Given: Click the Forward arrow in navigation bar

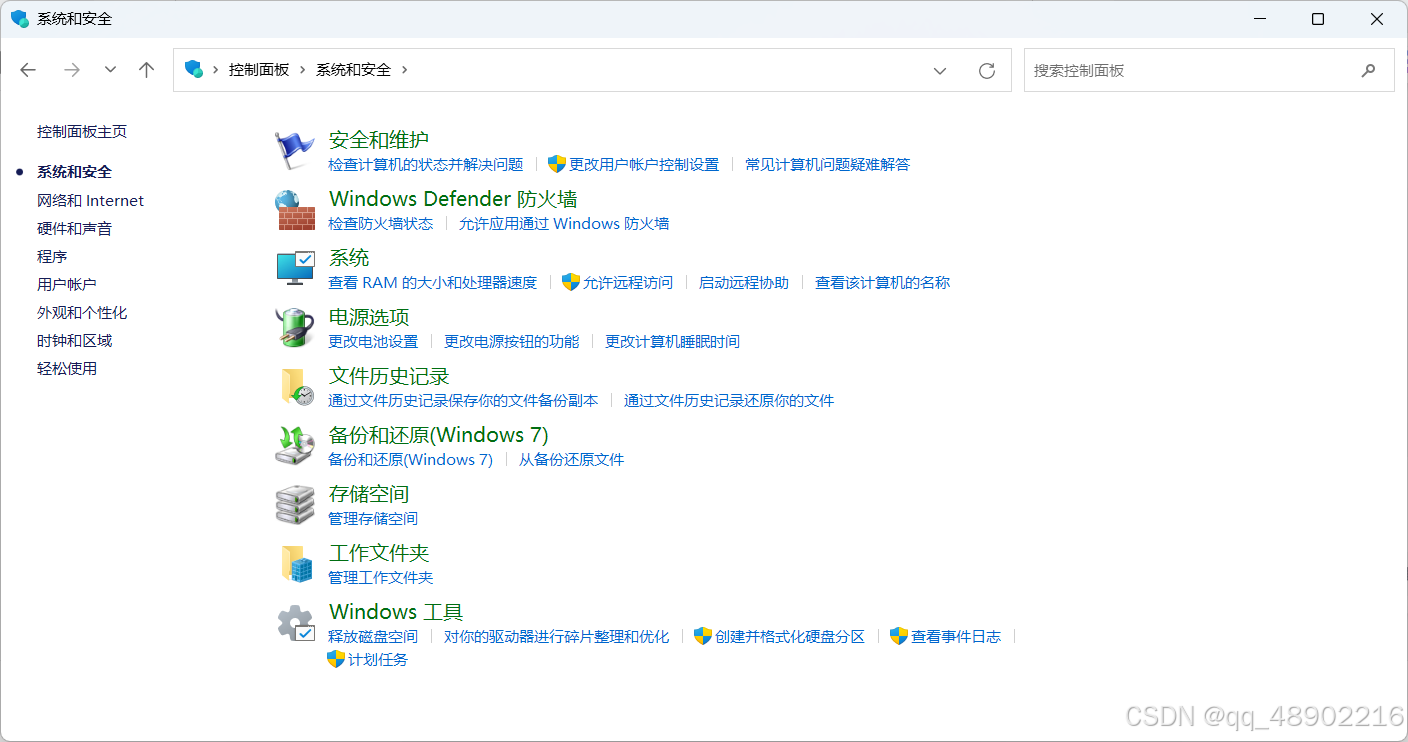Looking at the screenshot, I should click(x=71, y=70).
